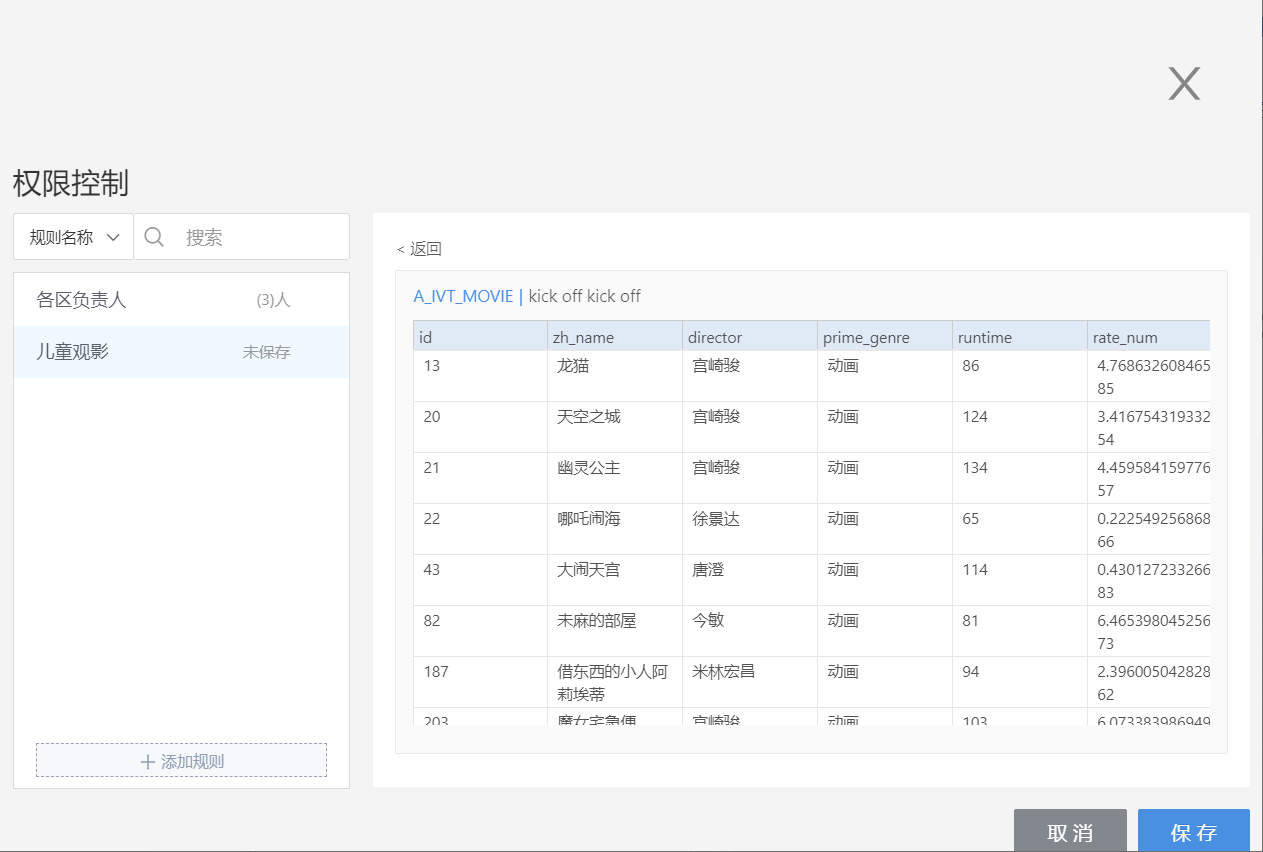
Task: Click id cell 82
Action: [x=480, y=632]
